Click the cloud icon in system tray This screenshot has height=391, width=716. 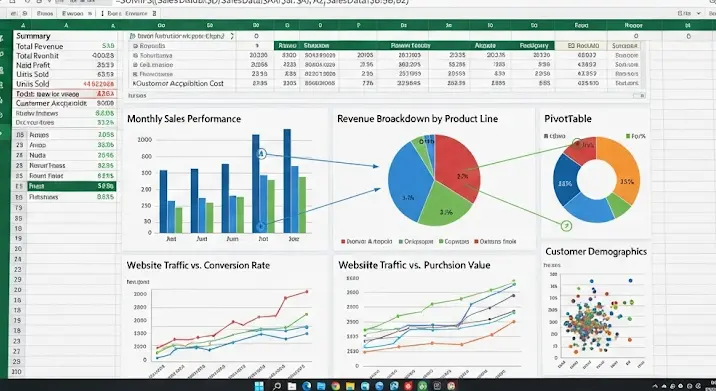[x=664, y=386]
